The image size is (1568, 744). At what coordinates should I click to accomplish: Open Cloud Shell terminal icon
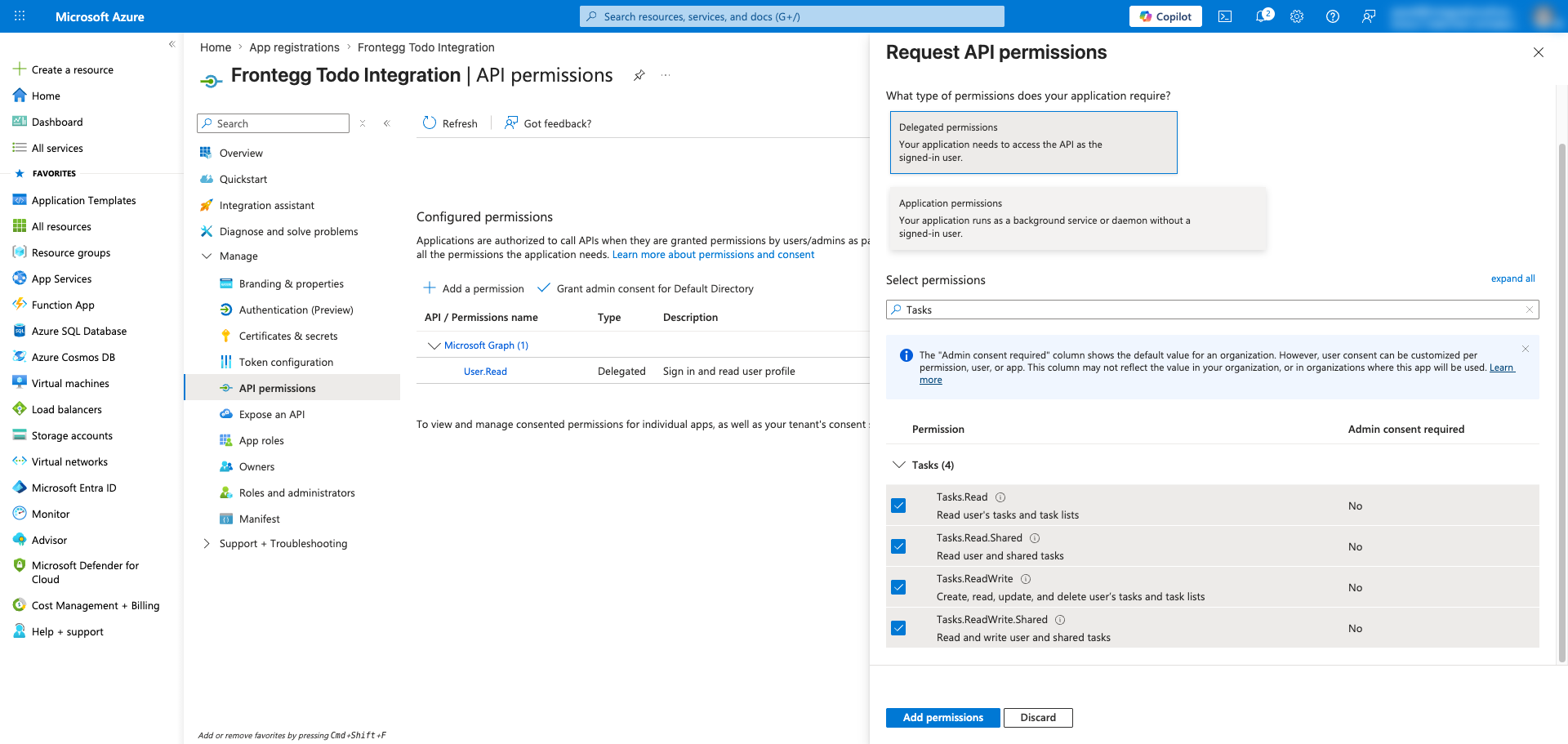tap(1225, 16)
